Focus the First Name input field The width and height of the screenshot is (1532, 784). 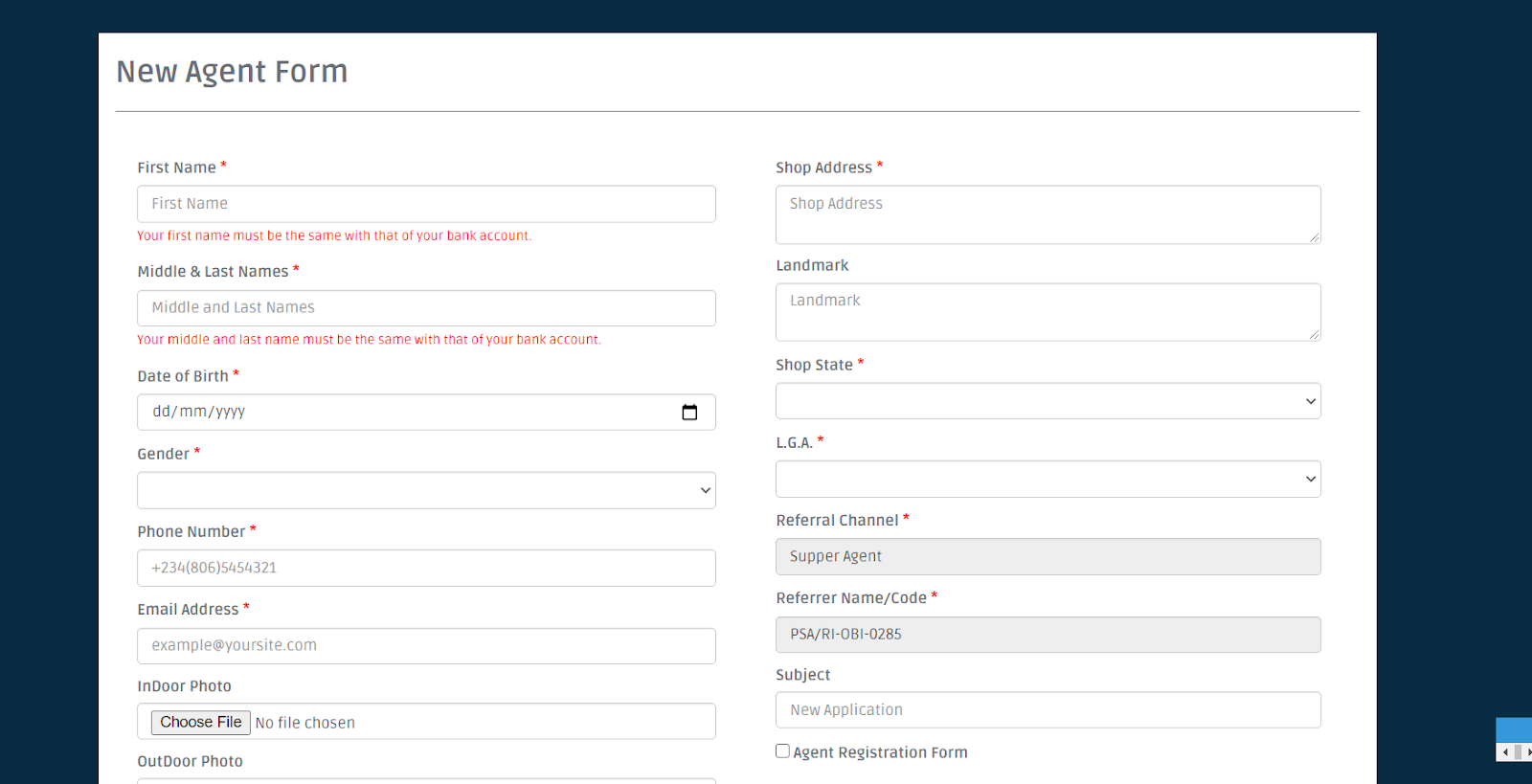click(x=426, y=204)
